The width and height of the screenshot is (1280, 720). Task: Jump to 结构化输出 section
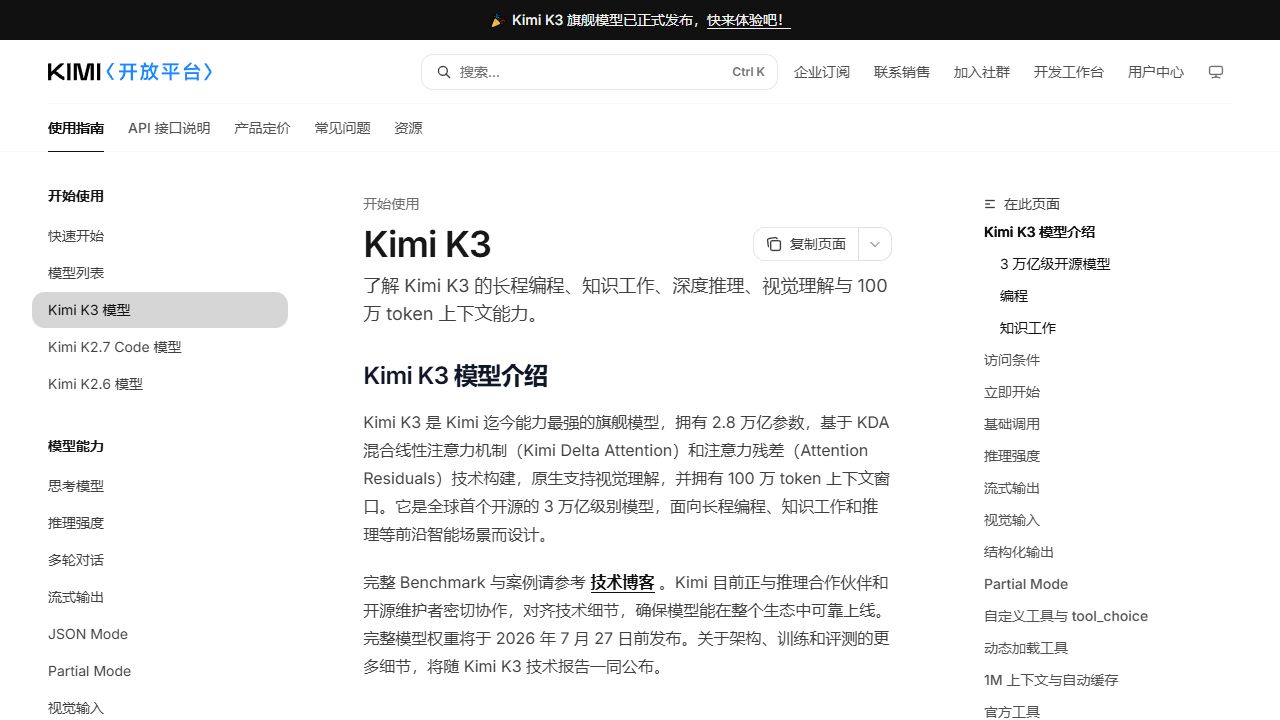(1019, 552)
